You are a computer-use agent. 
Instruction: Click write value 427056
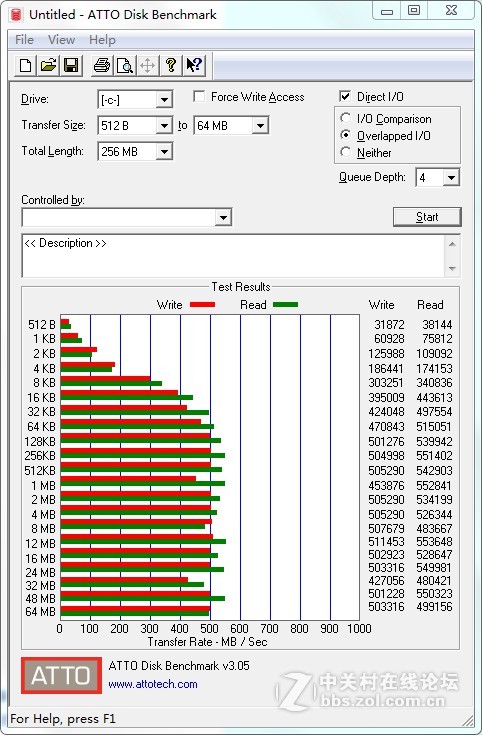click(x=386, y=580)
